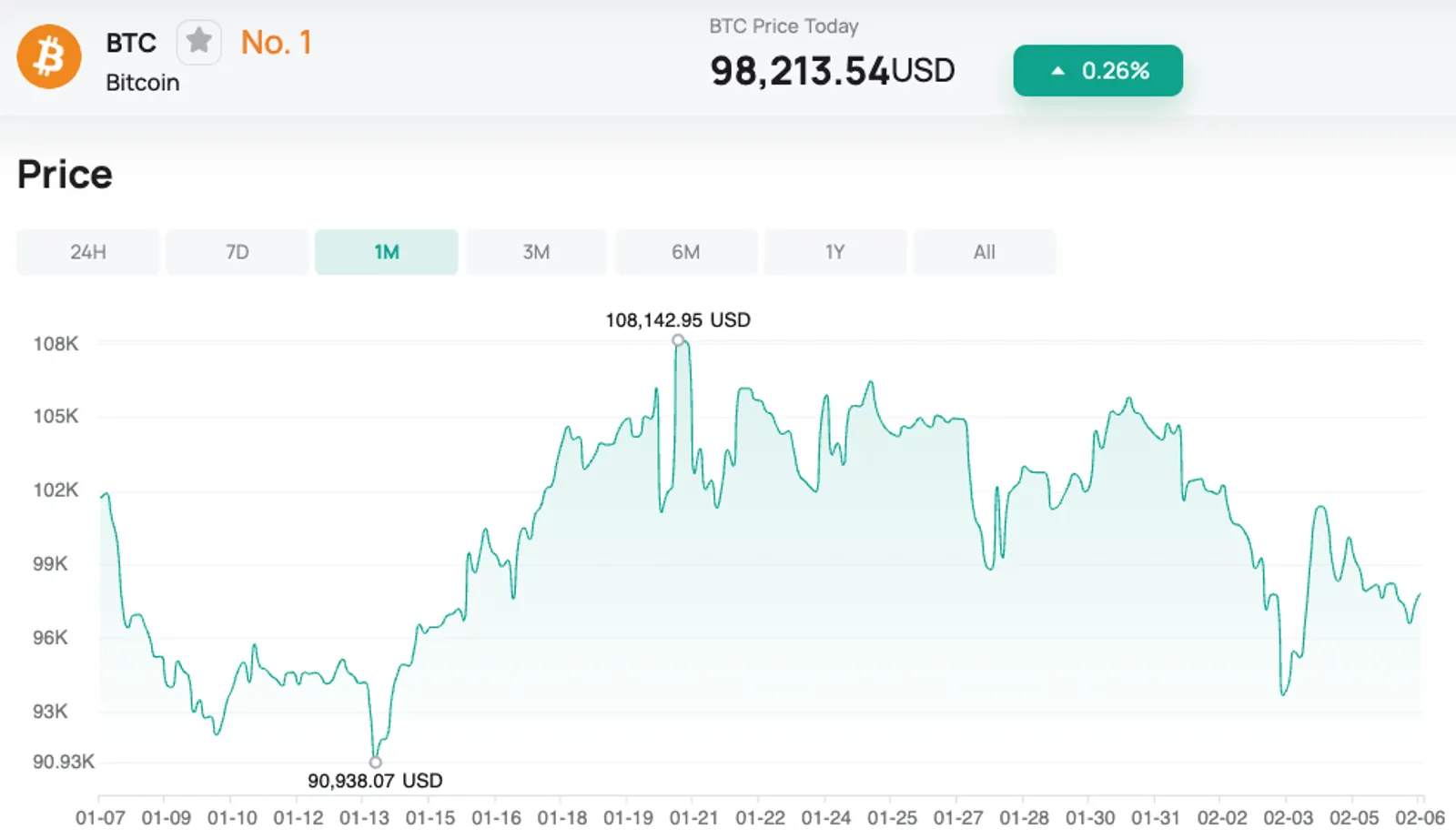This screenshot has height=839, width=1456.
Task: Switch chart to the 6M range
Action: click(686, 252)
